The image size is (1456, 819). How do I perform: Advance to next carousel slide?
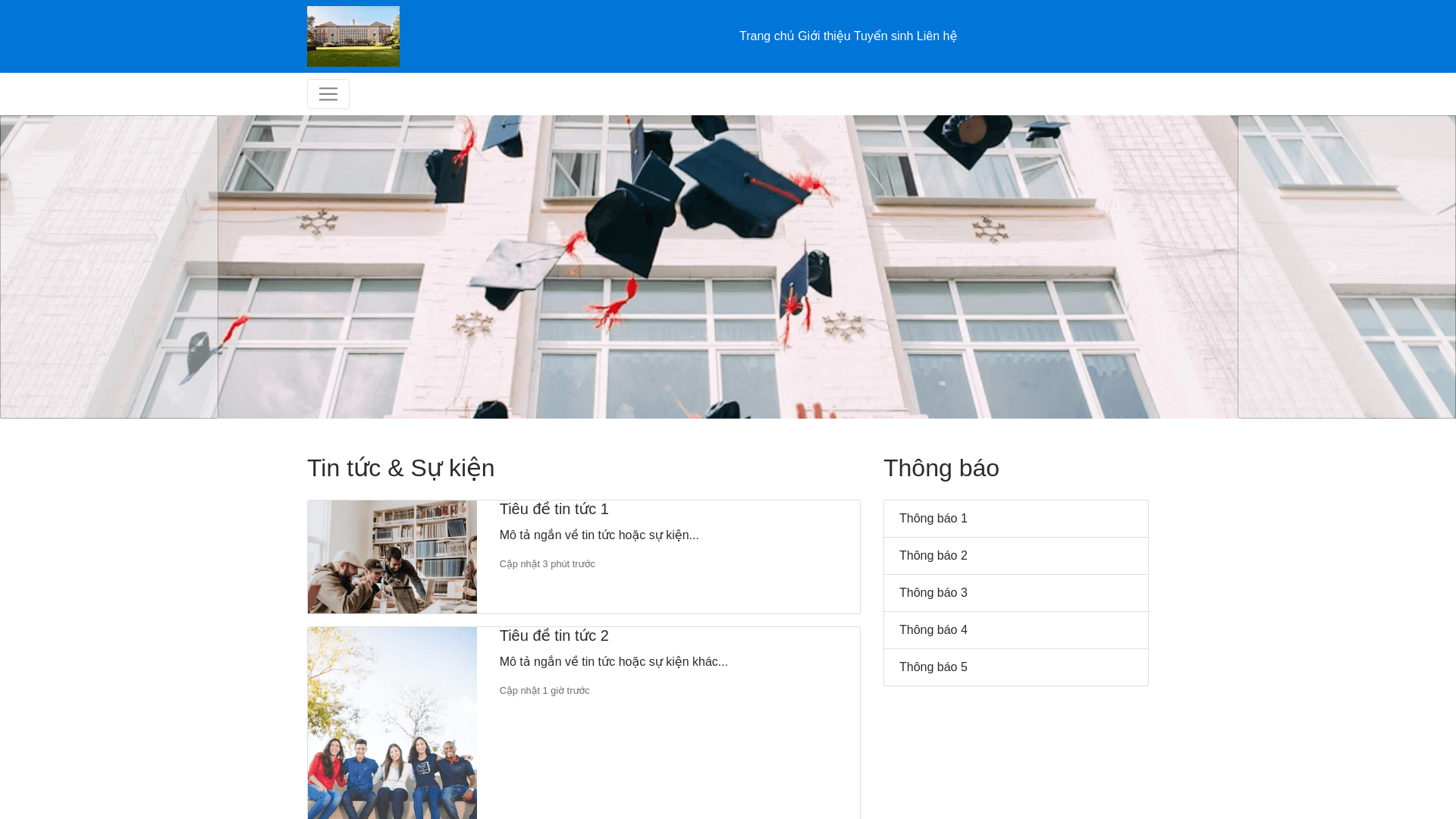point(1346,267)
